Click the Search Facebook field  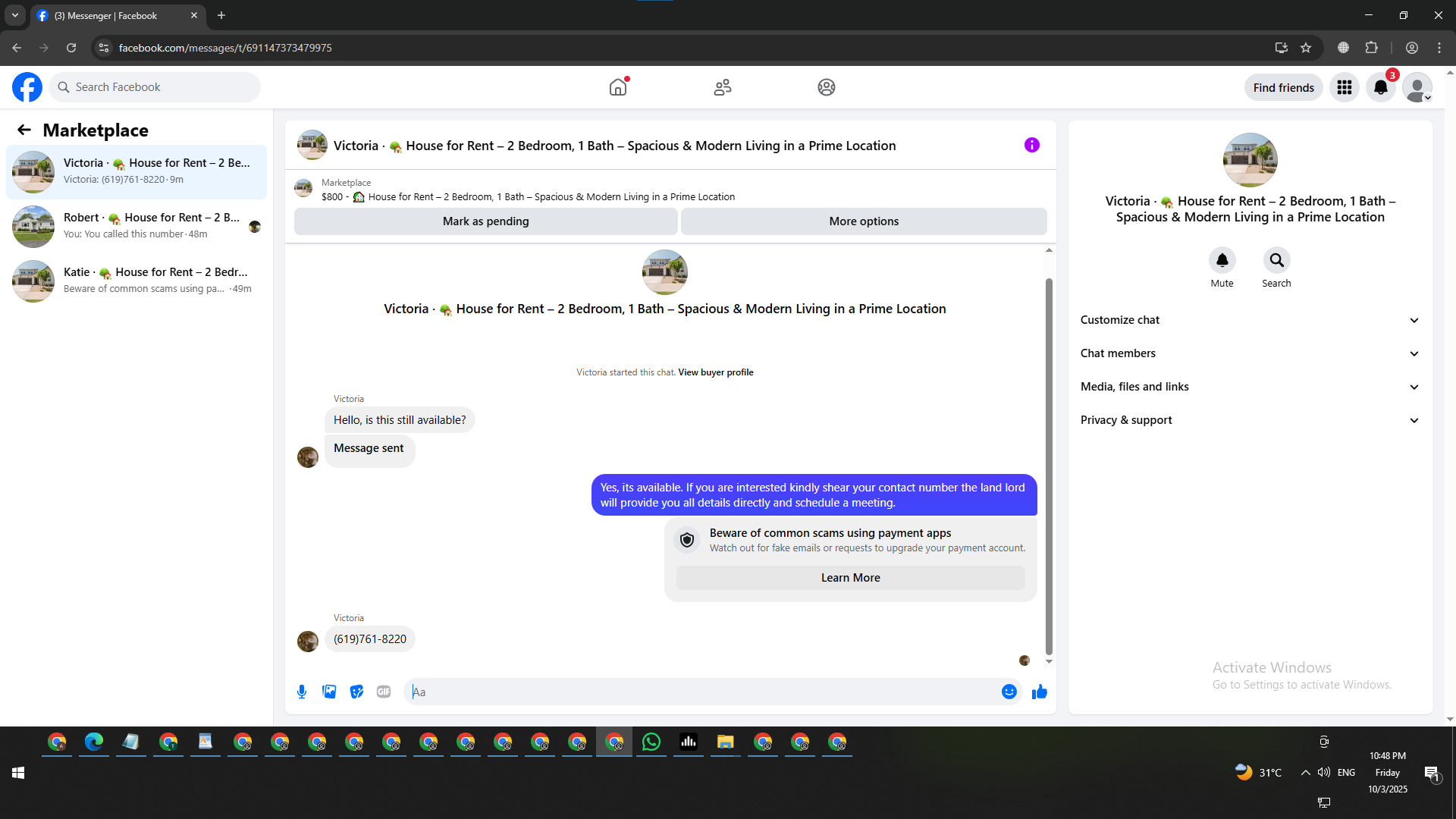[x=155, y=87]
